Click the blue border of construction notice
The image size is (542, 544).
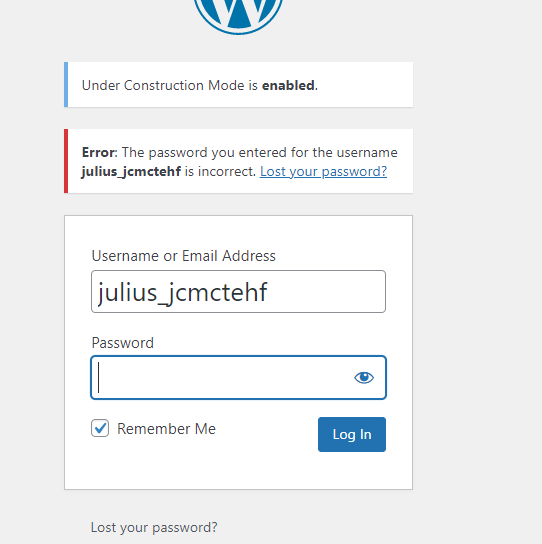66,85
